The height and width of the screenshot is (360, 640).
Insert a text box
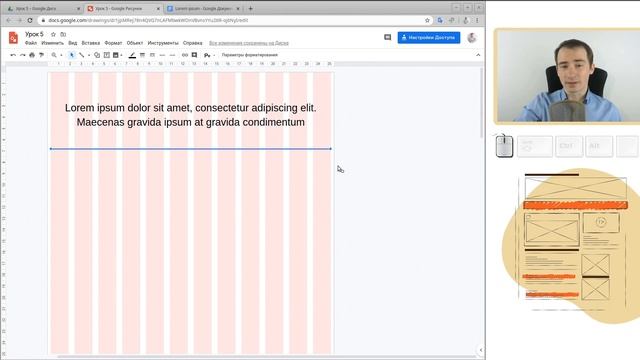(107, 55)
